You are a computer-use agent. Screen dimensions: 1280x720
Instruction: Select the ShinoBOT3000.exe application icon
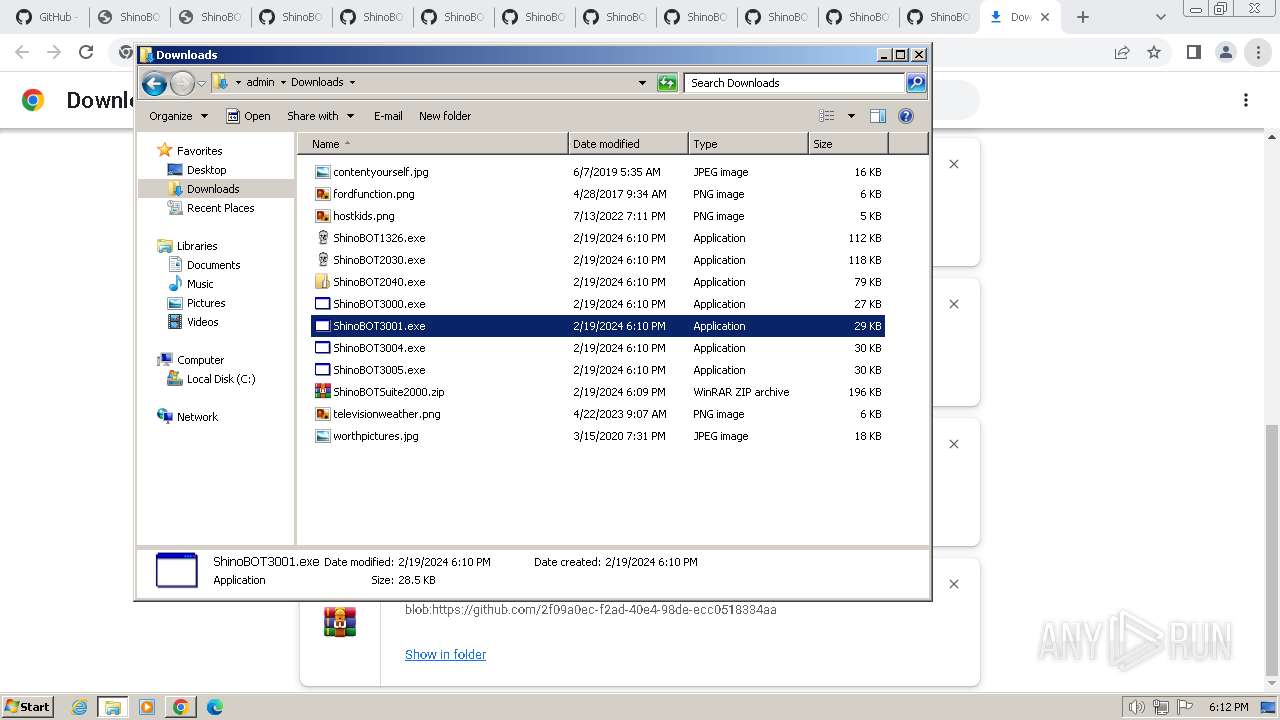click(x=322, y=304)
